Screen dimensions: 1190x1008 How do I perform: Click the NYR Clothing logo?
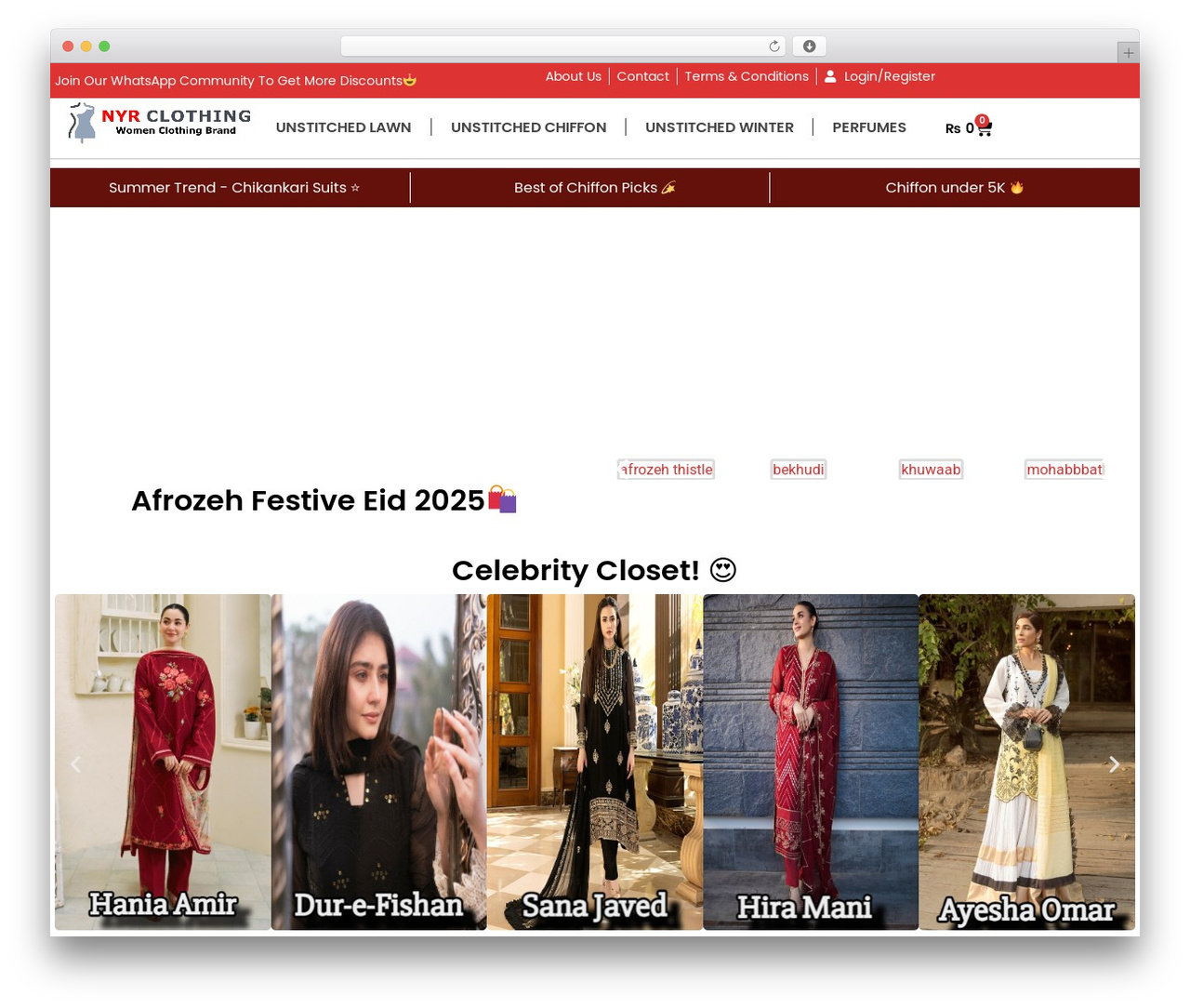pos(159,123)
